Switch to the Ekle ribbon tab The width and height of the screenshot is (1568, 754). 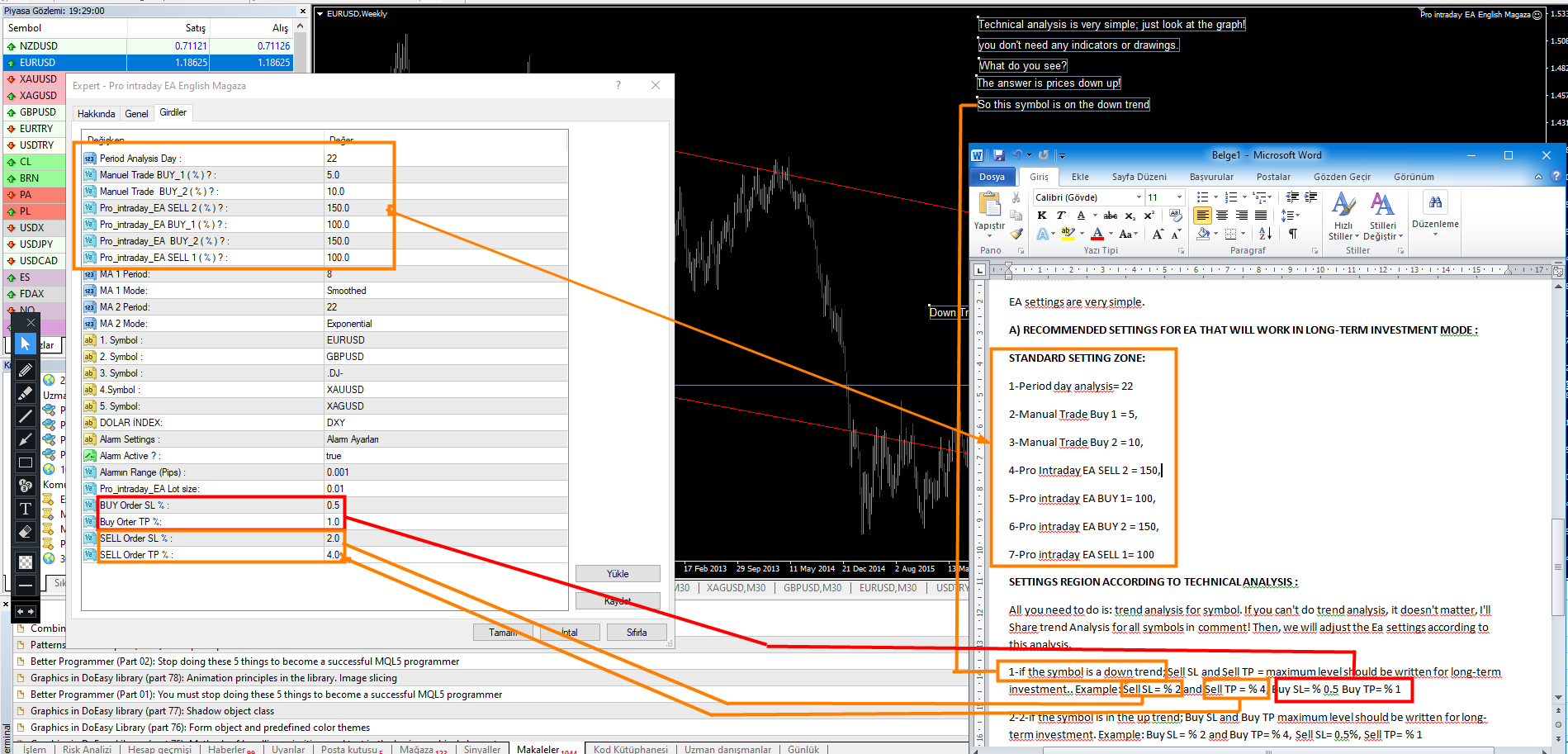point(1080,177)
